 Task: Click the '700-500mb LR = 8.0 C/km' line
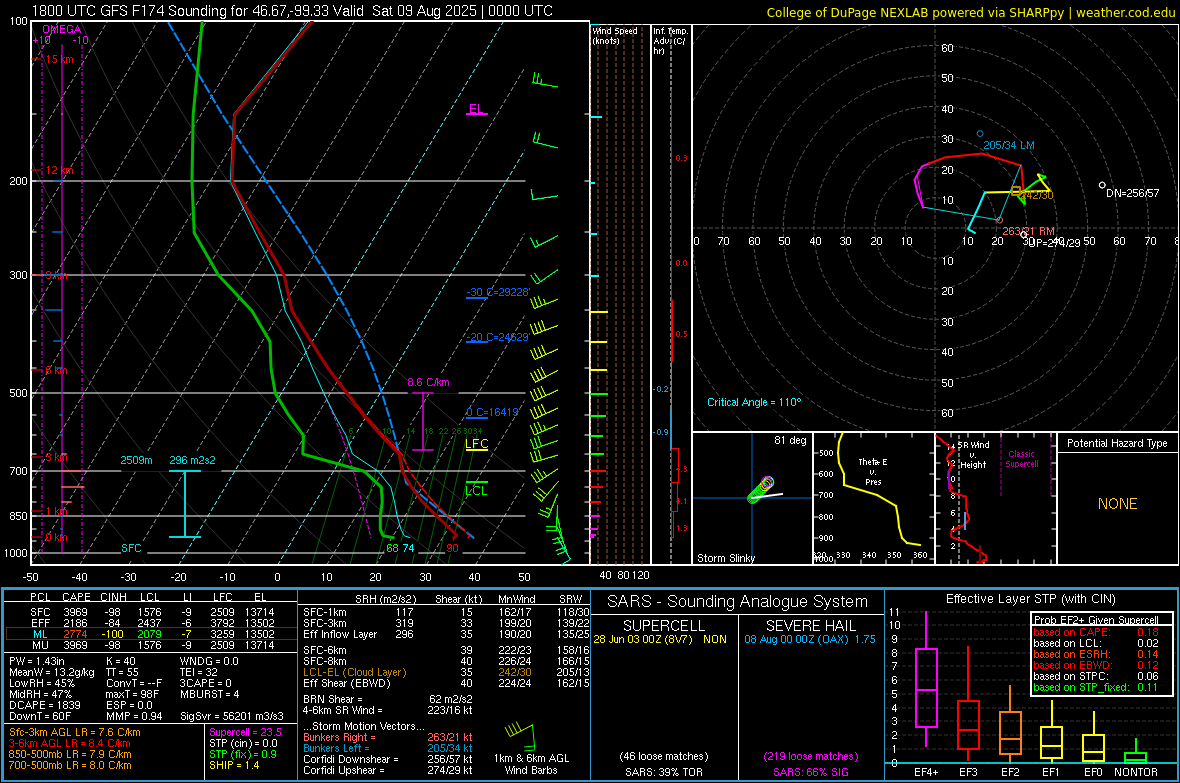[x=70, y=765]
